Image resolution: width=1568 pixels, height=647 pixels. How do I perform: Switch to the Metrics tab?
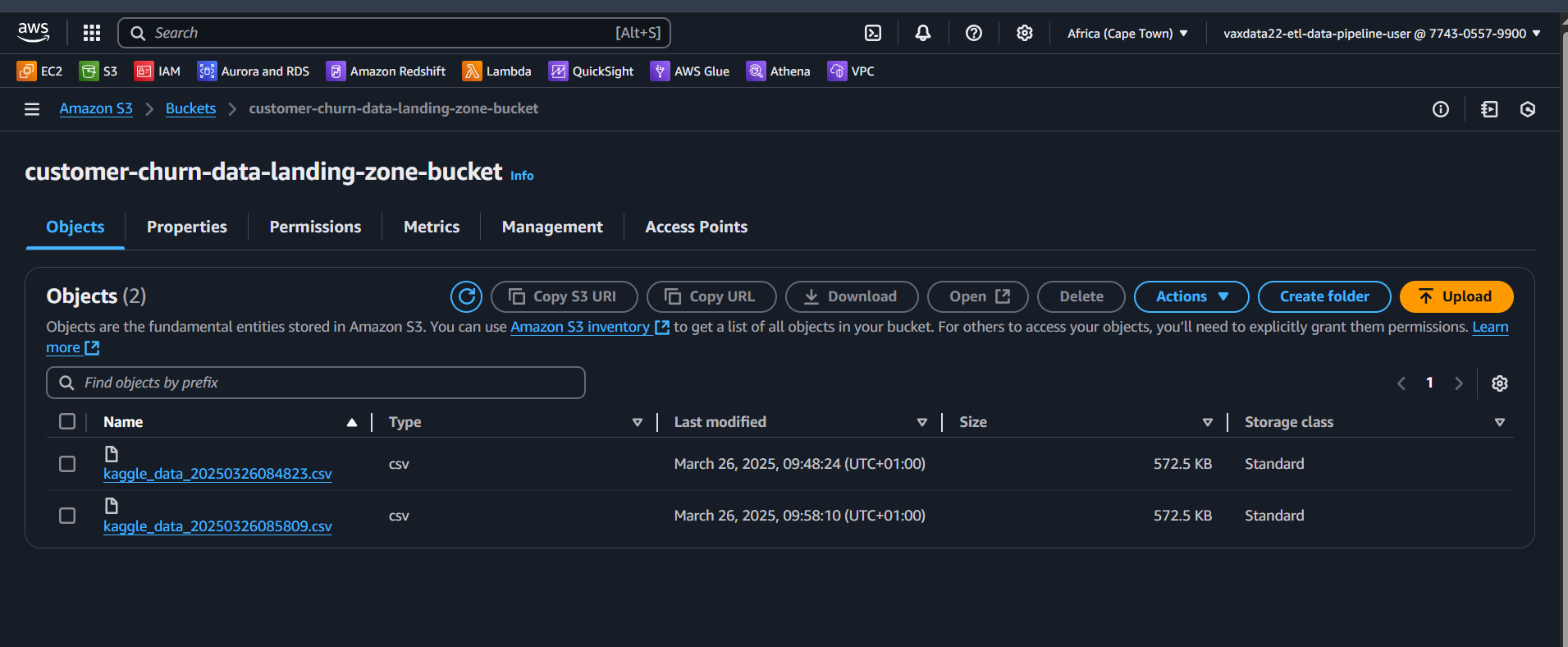[432, 227]
